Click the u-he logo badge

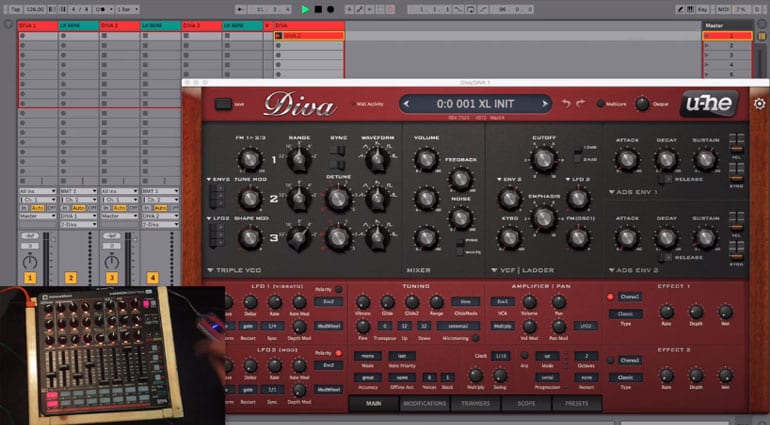709,104
